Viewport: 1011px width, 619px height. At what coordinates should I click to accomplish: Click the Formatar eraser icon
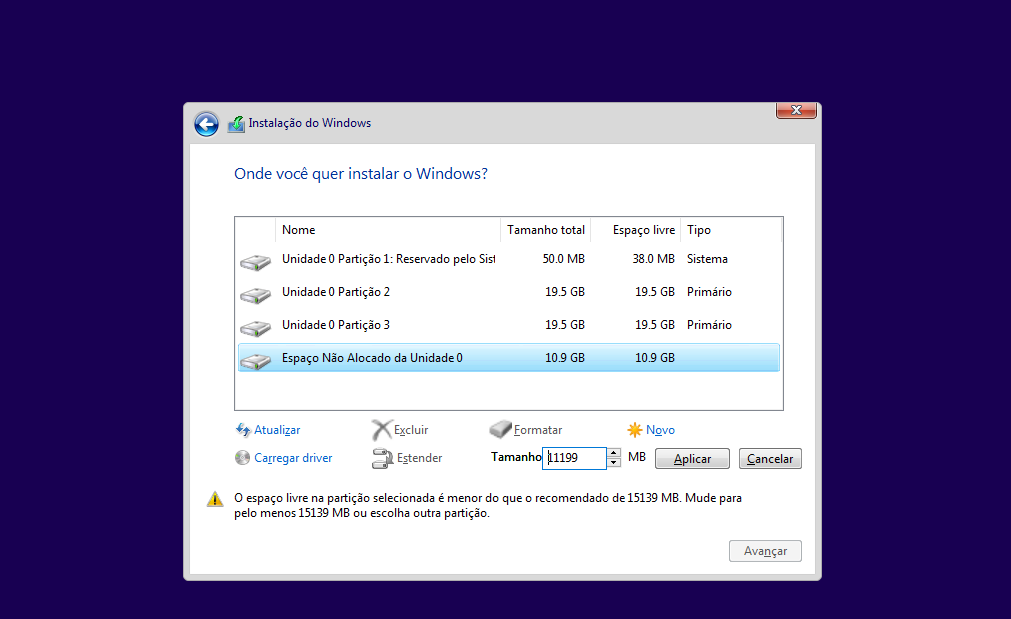[x=500, y=429]
